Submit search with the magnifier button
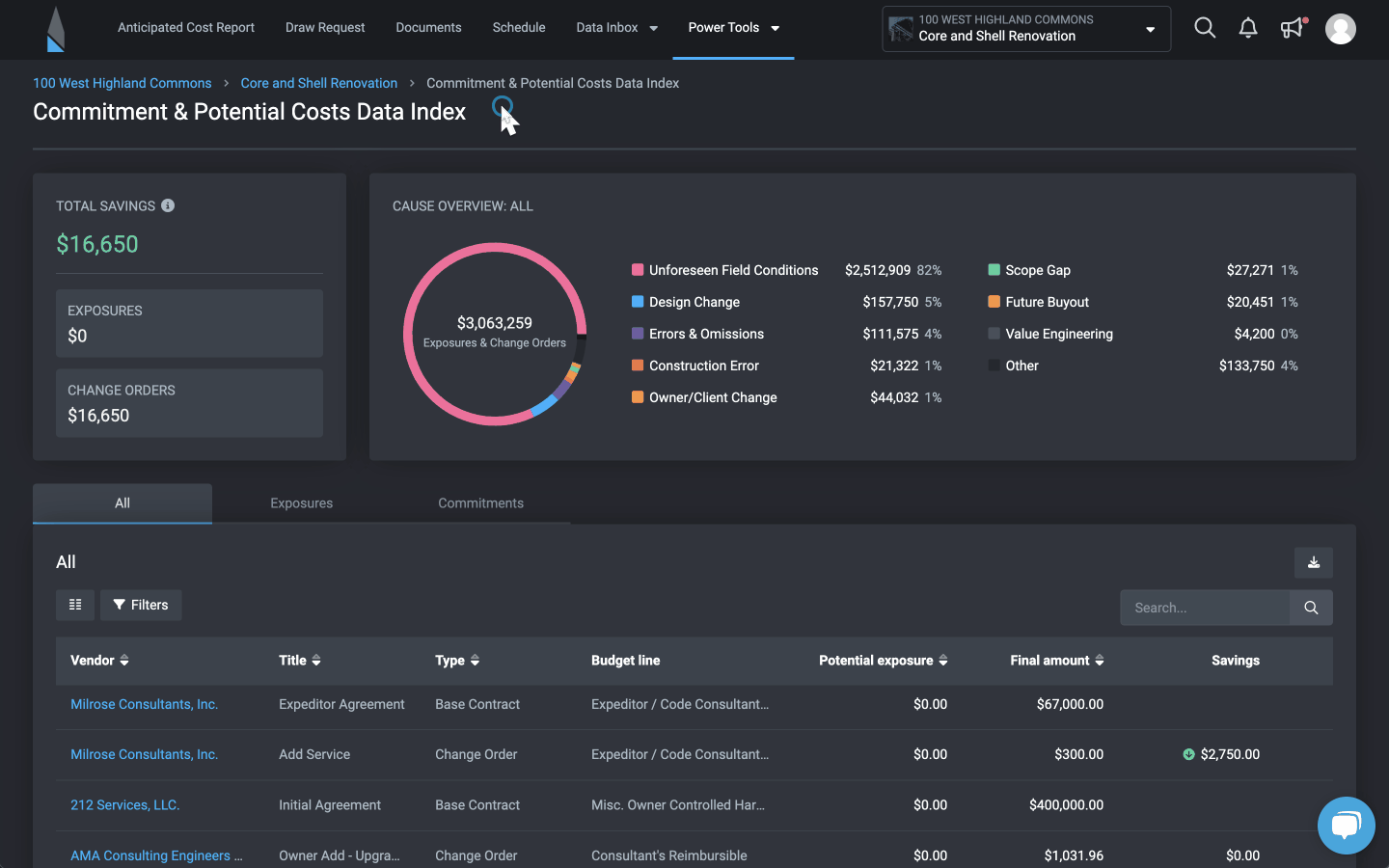1389x868 pixels. click(x=1311, y=608)
